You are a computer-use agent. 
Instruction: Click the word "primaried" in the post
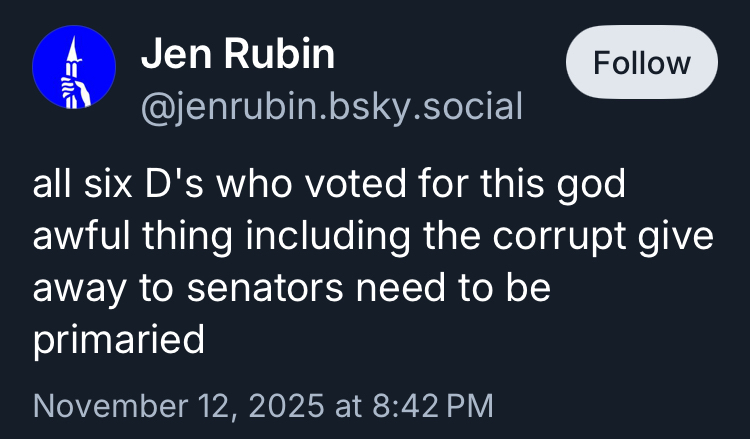[119, 339]
